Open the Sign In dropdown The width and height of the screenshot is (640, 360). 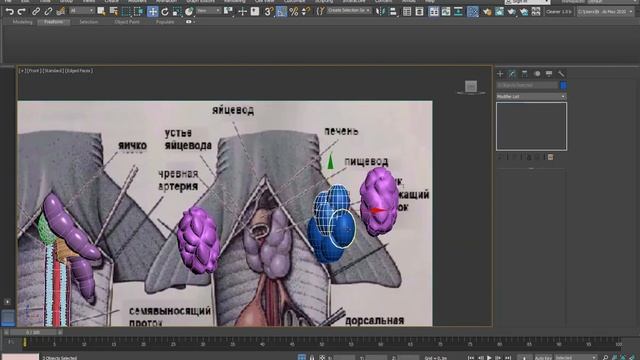(528, 2)
